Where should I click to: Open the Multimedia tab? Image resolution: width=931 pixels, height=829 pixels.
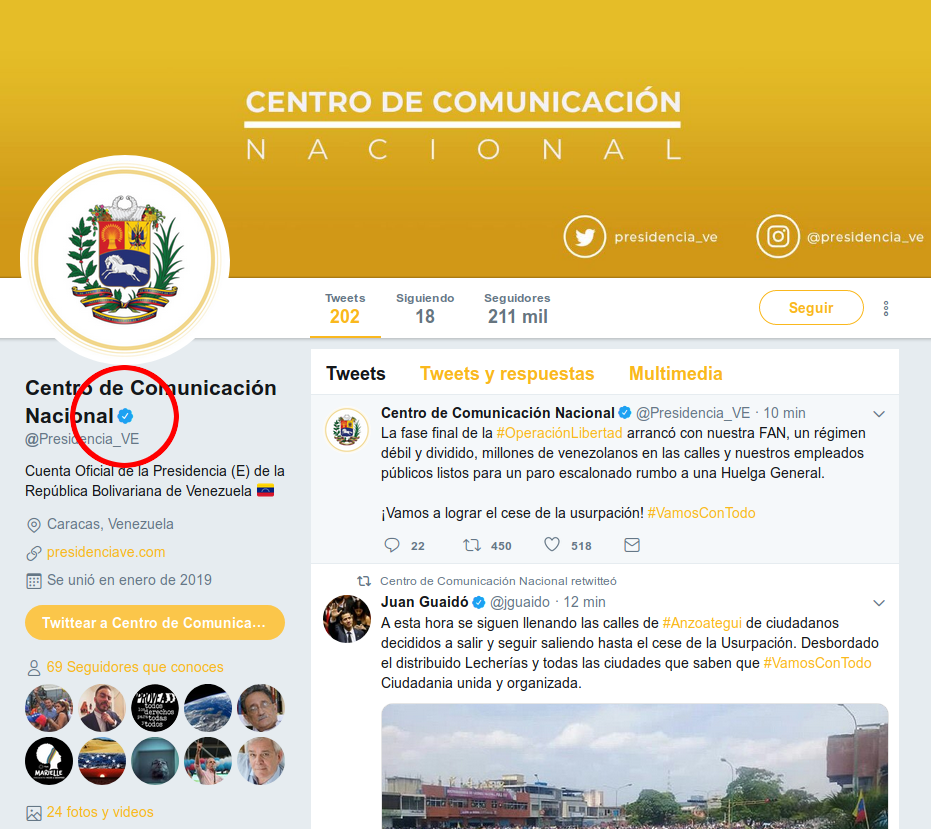point(676,374)
